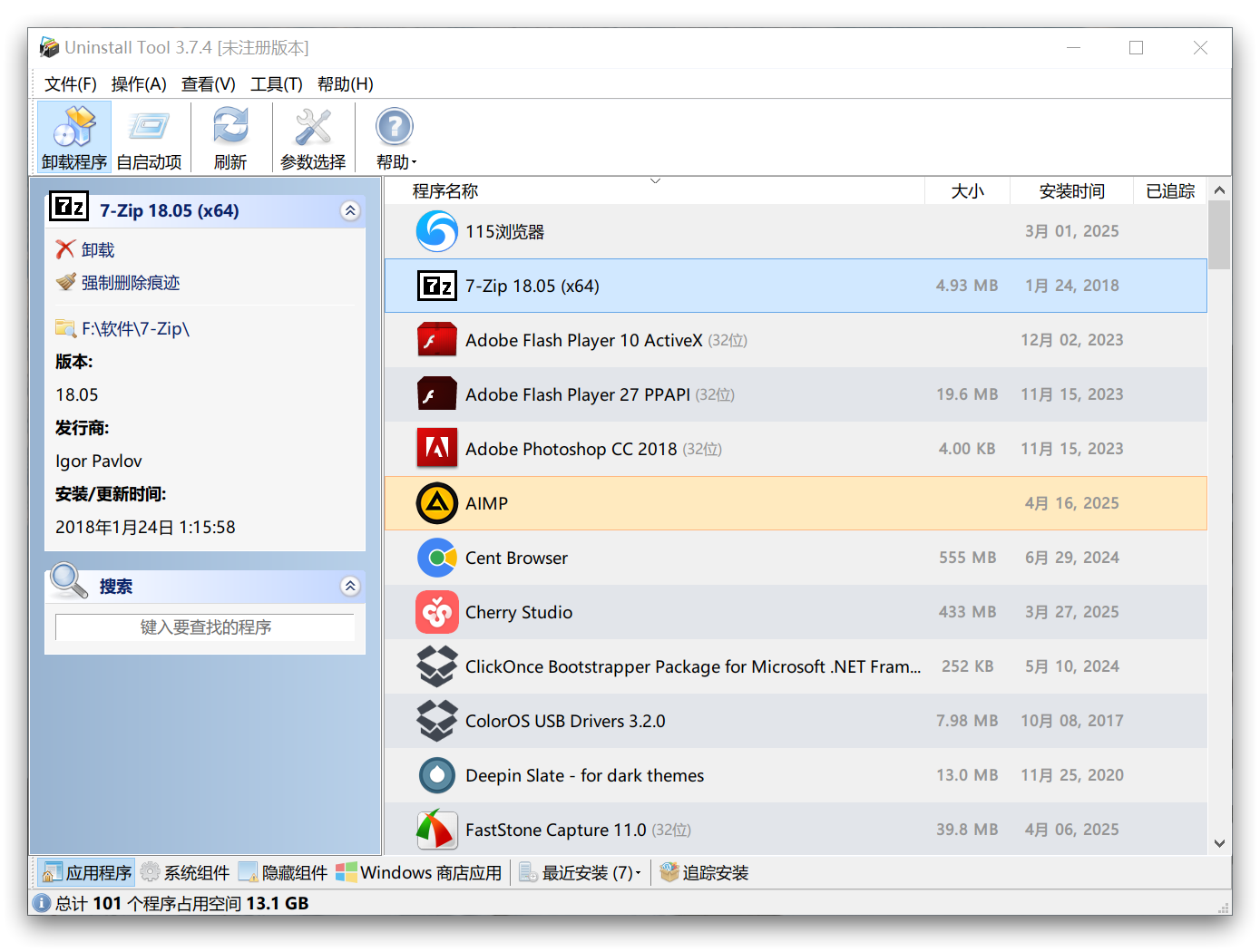This screenshot has width=1260, height=952.
Task: Open the Action (操作) menu
Action: pyautogui.click(x=139, y=84)
